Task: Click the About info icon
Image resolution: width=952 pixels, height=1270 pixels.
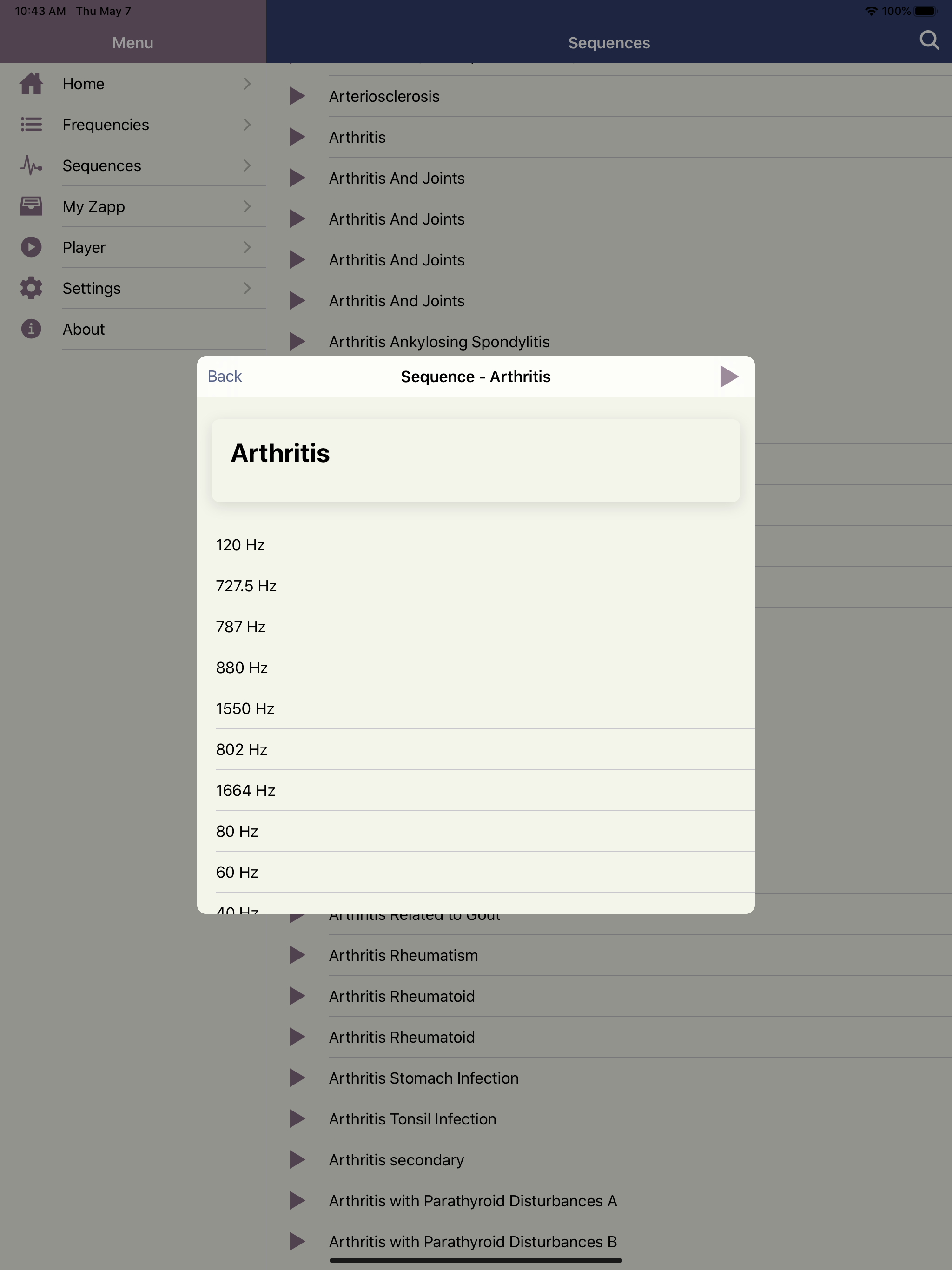Action: coord(31,329)
